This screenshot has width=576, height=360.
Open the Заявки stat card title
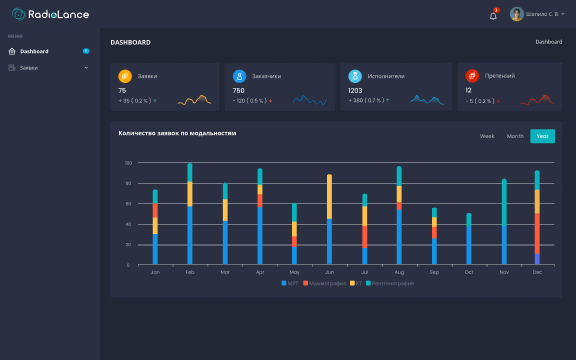tap(147, 76)
